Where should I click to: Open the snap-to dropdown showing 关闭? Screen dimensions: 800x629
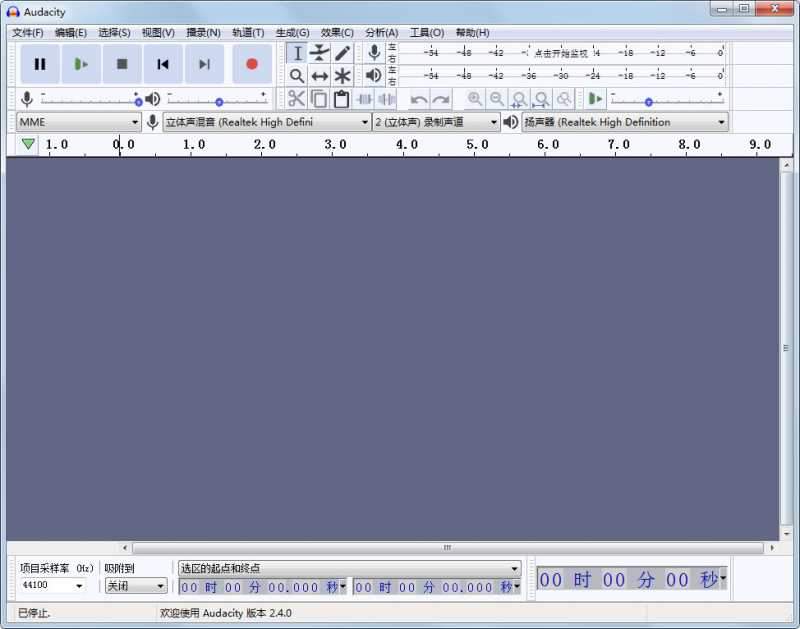135,585
